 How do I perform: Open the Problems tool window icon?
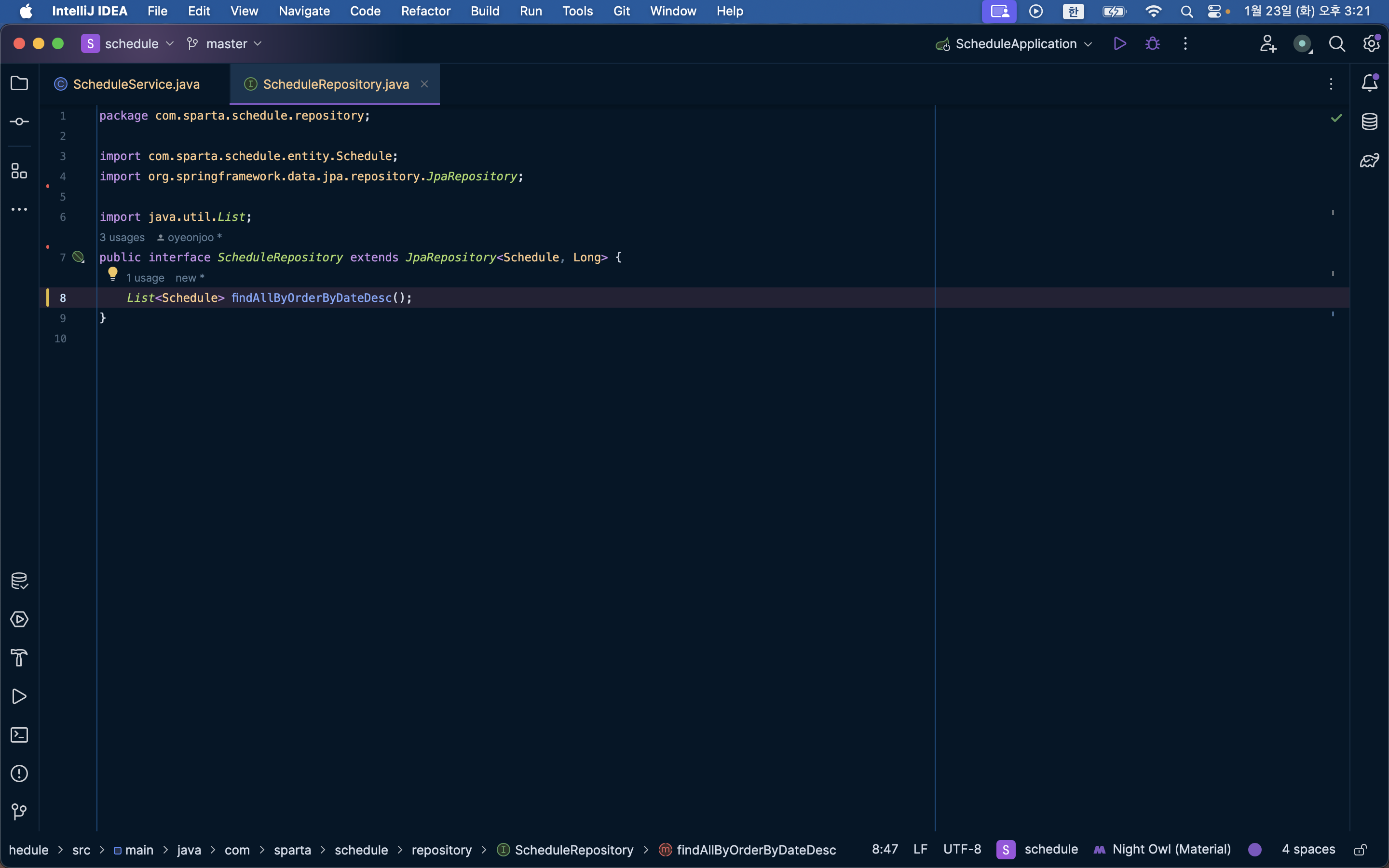(19, 773)
